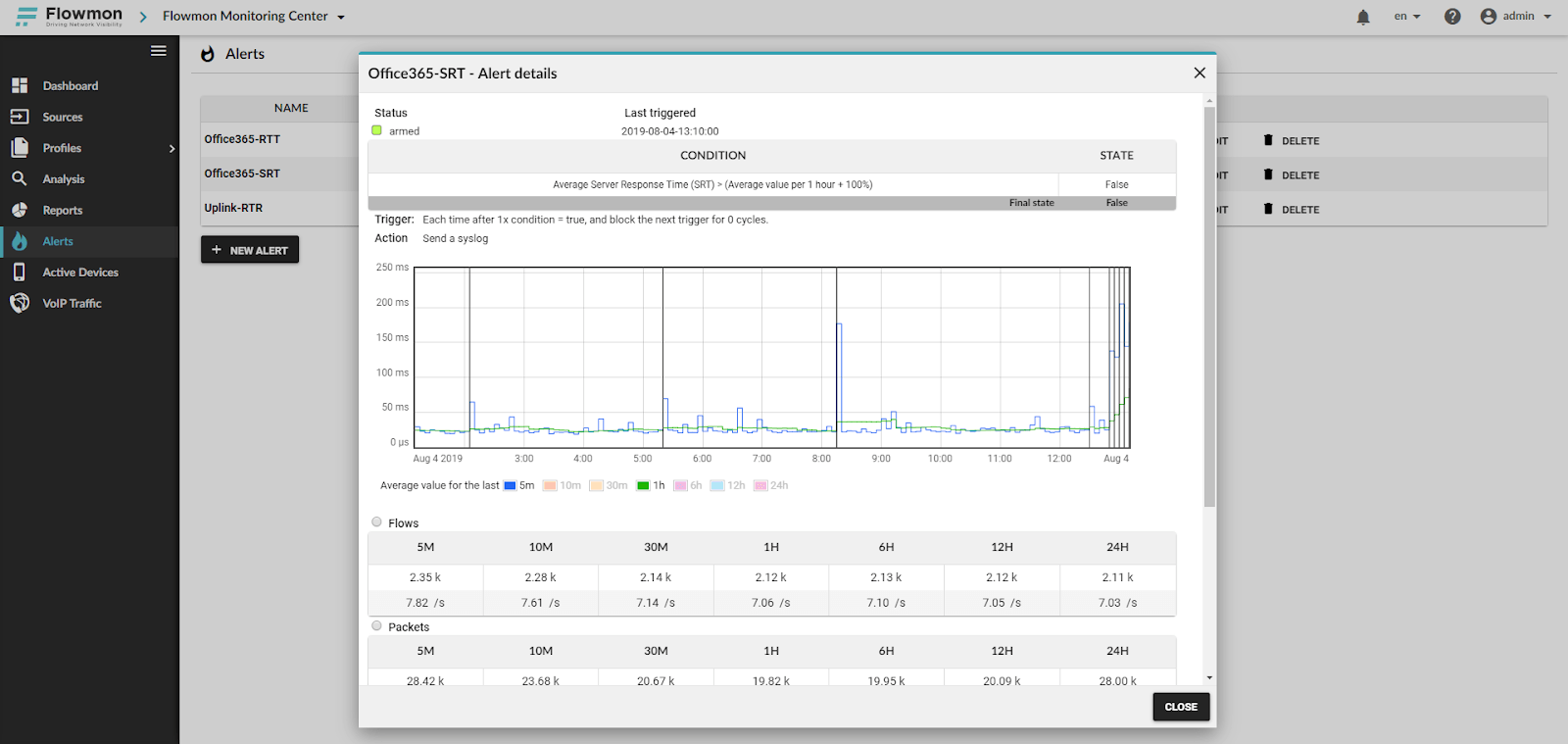Click the VoIP Traffic icon

(20, 303)
